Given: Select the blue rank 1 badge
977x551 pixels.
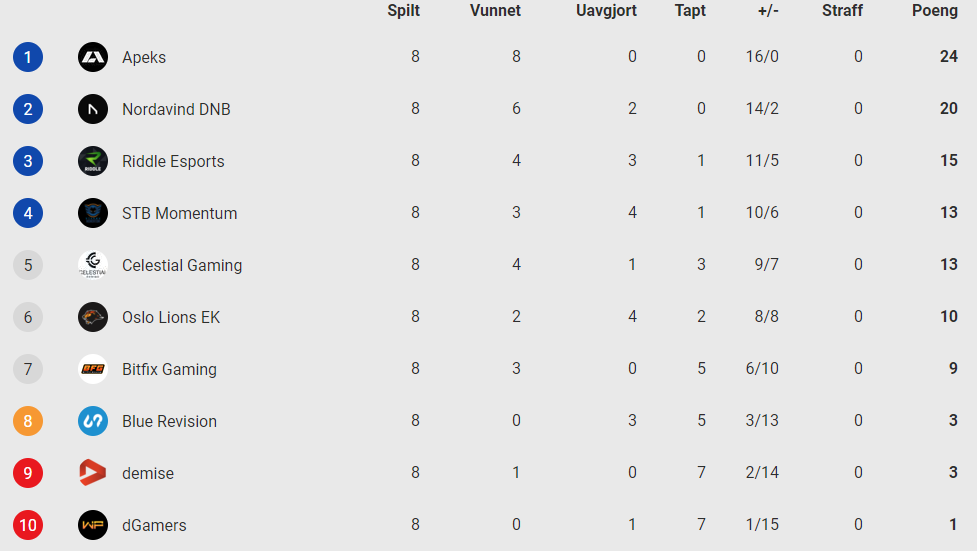Looking at the screenshot, I should point(28,57).
